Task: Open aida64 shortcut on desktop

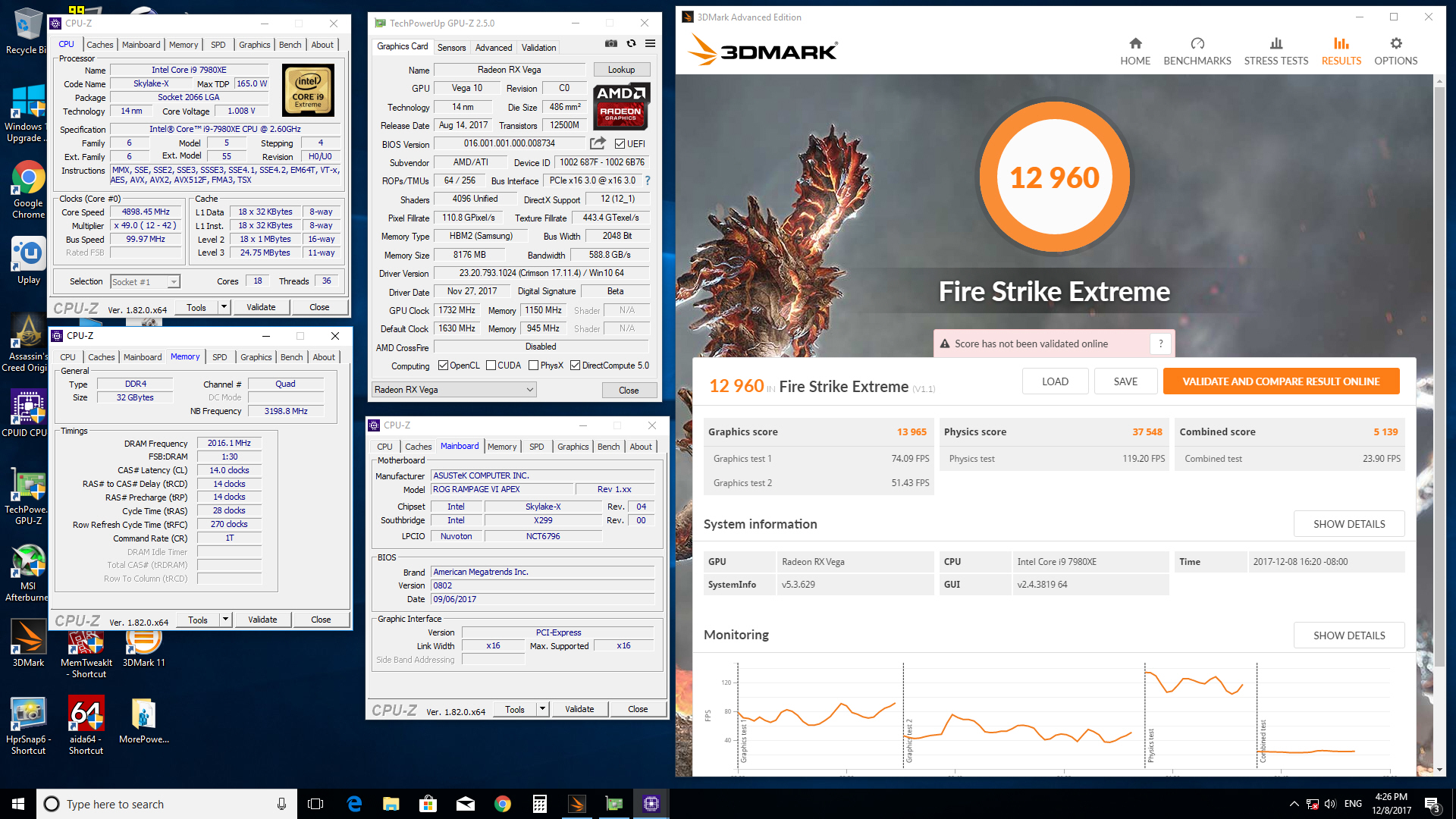Action: [x=86, y=726]
